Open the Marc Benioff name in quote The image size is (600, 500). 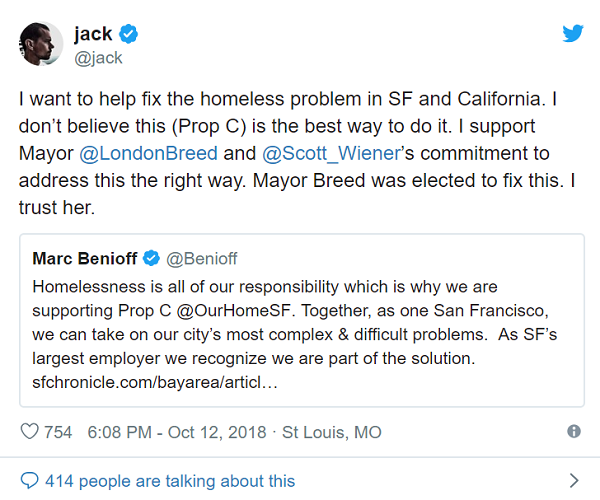pyautogui.click(x=86, y=259)
